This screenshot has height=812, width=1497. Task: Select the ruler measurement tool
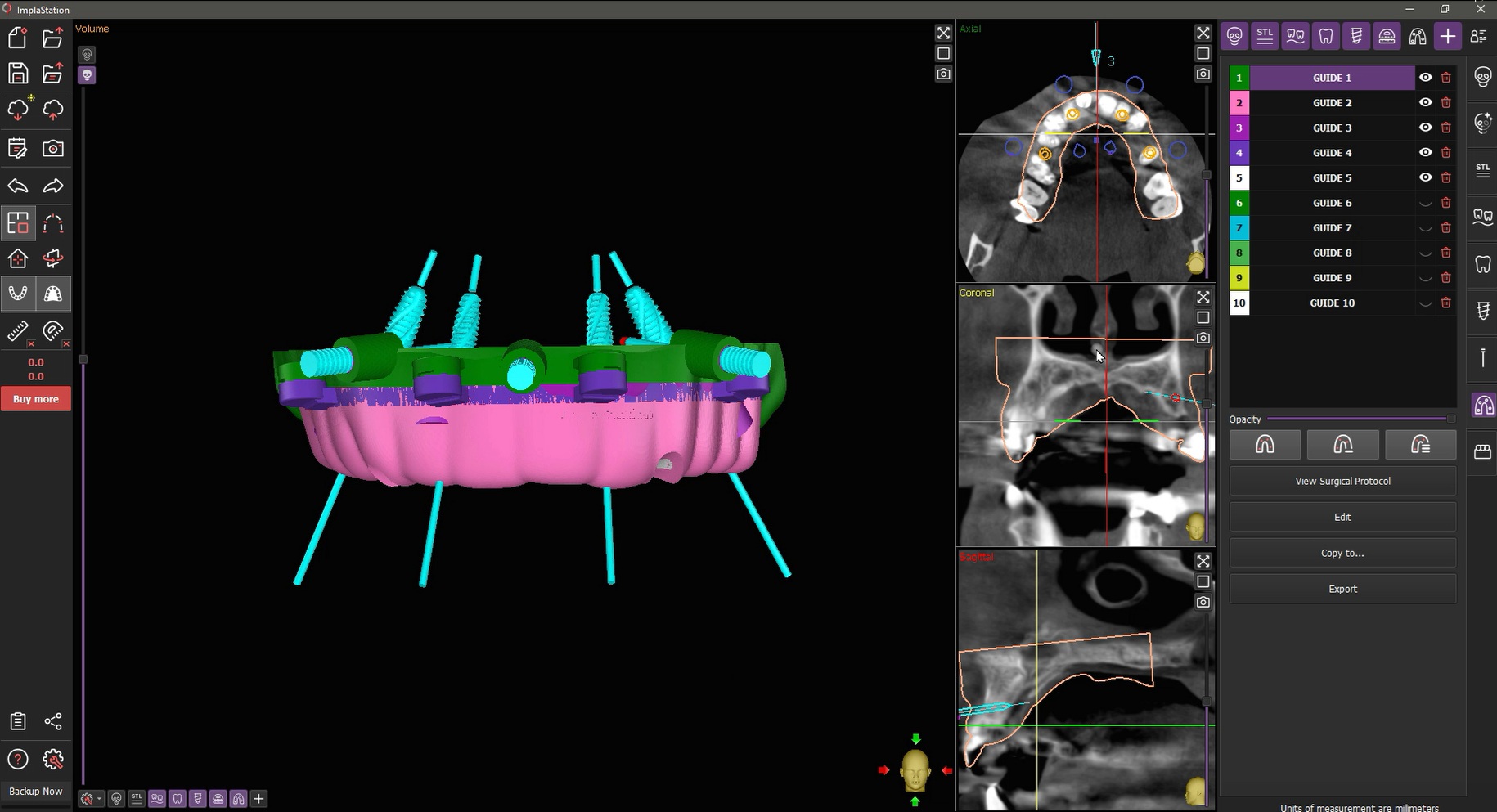pos(18,331)
